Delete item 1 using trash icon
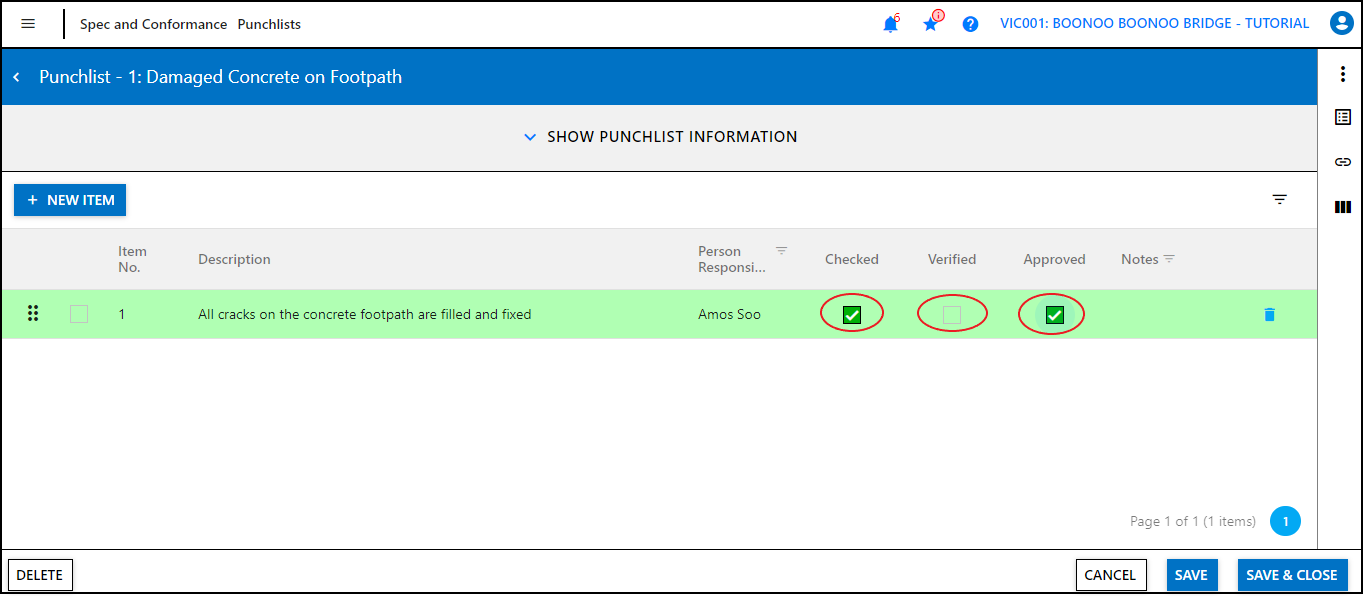The height and width of the screenshot is (596, 1363). (x=1269, y=315)
